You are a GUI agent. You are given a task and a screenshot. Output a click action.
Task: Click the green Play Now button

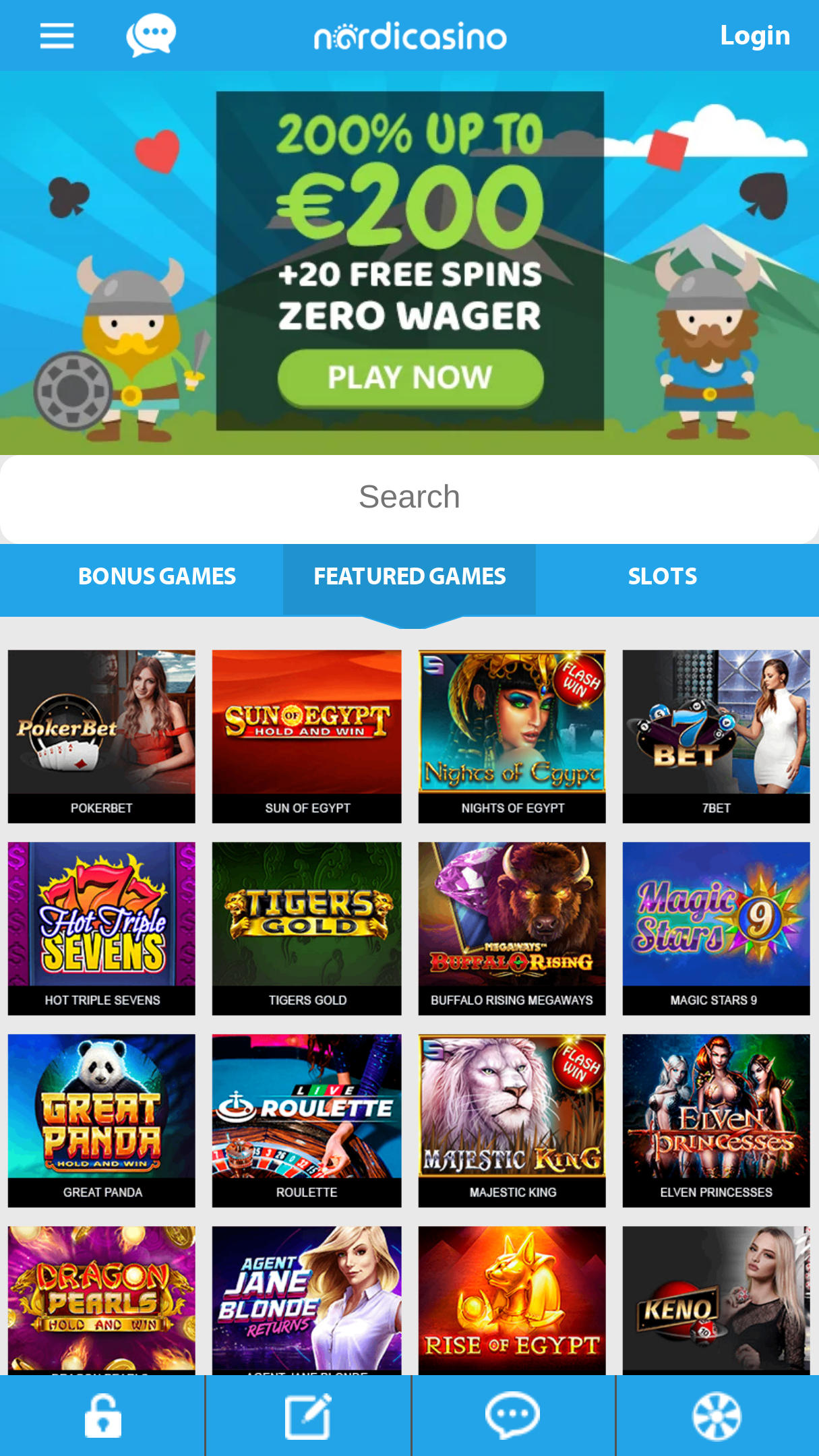(x=411, y=377)
